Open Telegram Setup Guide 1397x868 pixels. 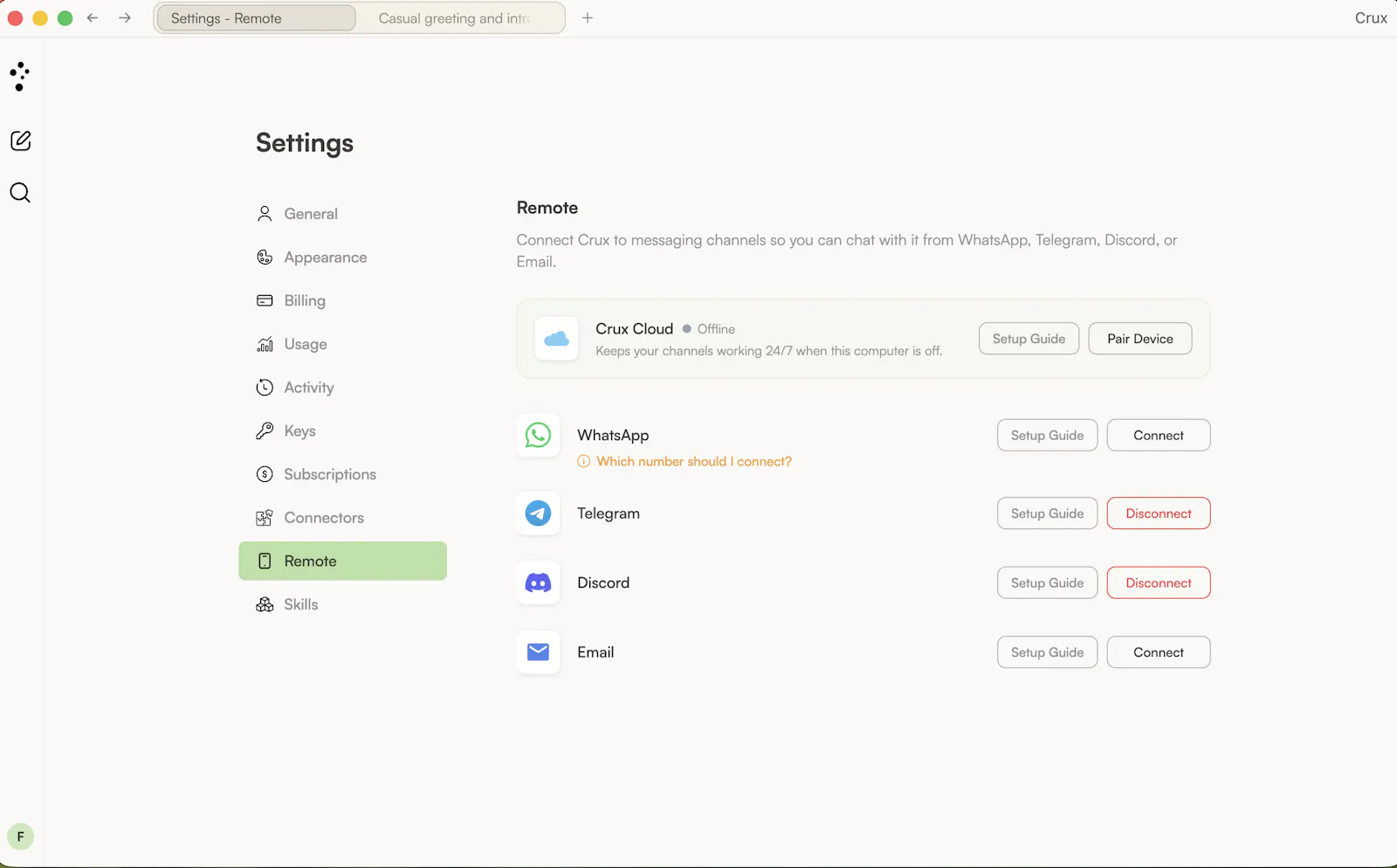coord(1047,513)
